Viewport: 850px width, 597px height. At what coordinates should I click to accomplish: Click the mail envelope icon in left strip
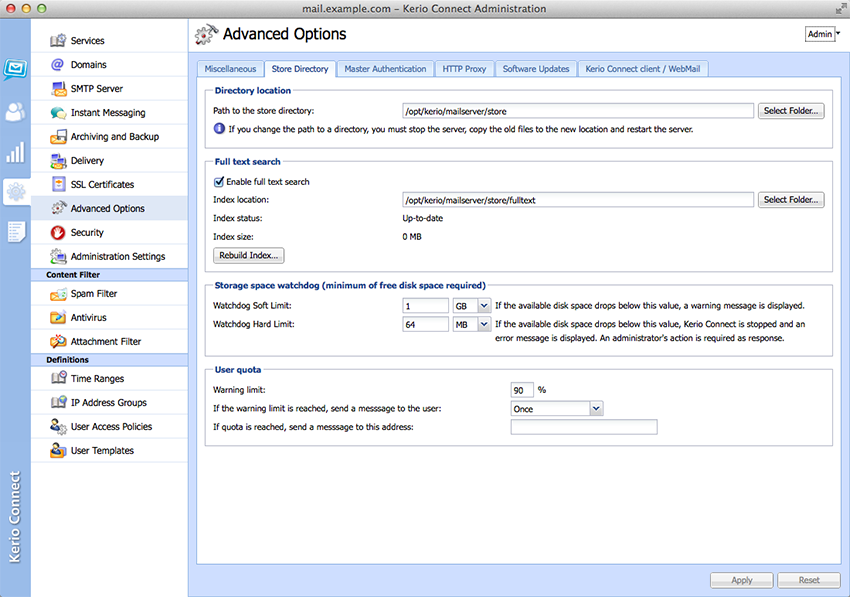(x=15, y=69)
